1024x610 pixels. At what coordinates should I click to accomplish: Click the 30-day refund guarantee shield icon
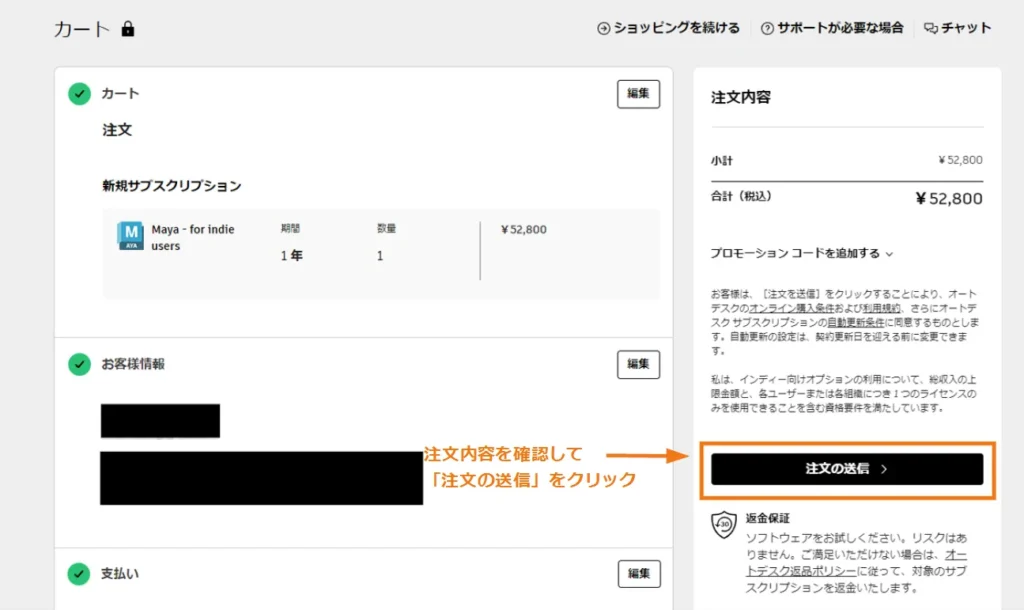(723, 526)
